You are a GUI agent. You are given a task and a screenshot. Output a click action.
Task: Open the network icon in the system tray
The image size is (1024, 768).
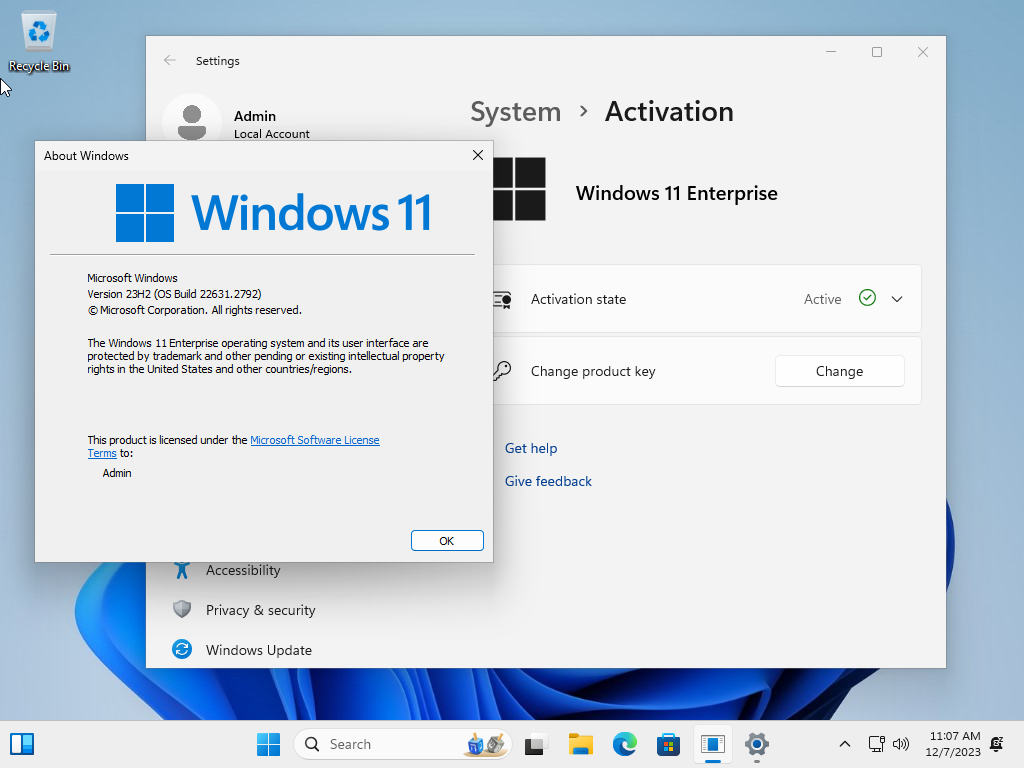click(x=876, y=744)
